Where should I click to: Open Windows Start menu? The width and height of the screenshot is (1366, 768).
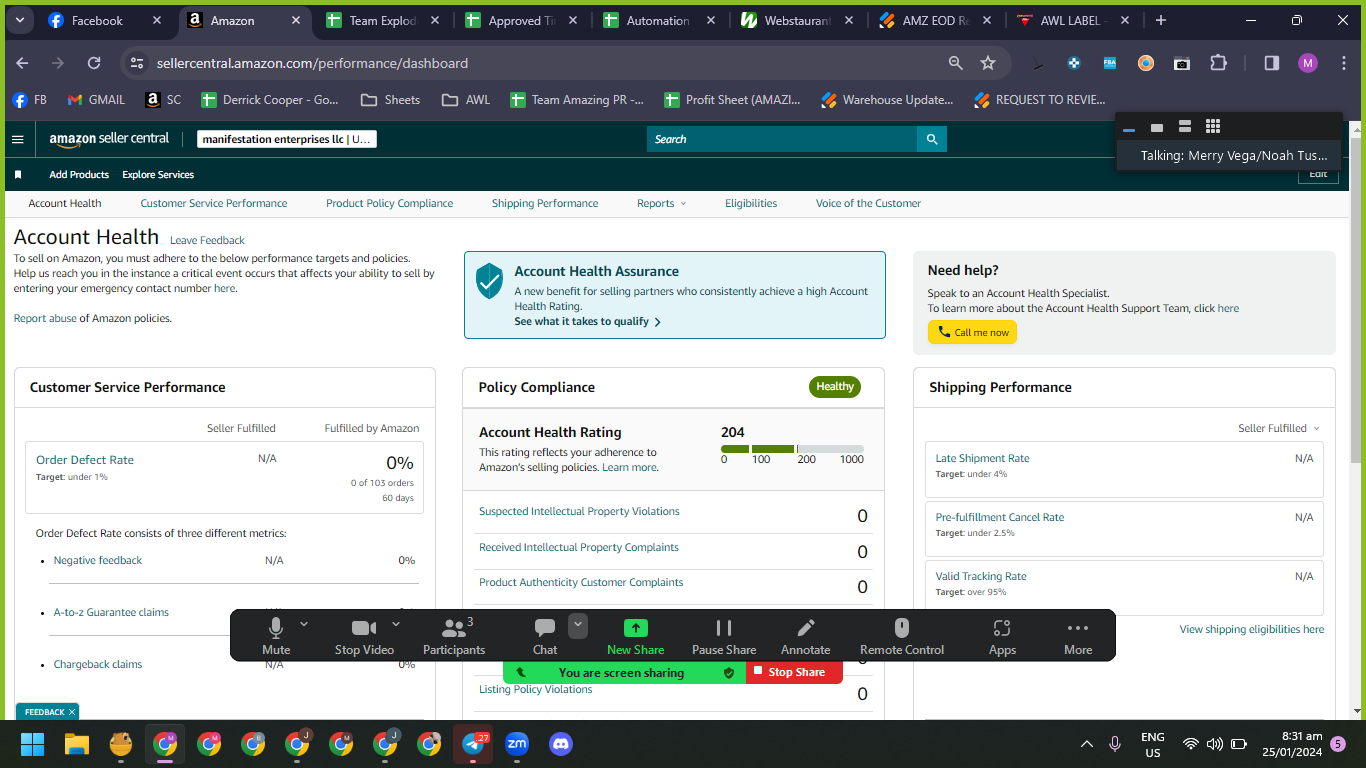tap(33, 744)
